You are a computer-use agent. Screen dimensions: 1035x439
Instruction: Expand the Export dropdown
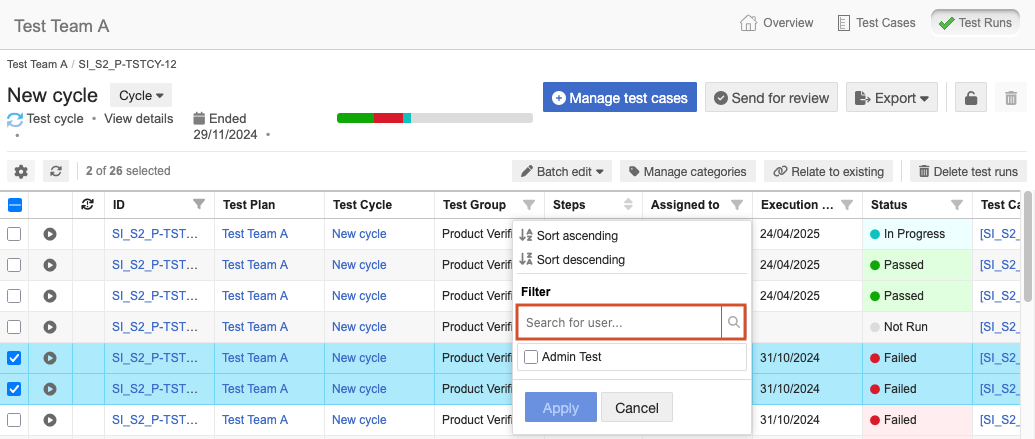tap(892, 98)
